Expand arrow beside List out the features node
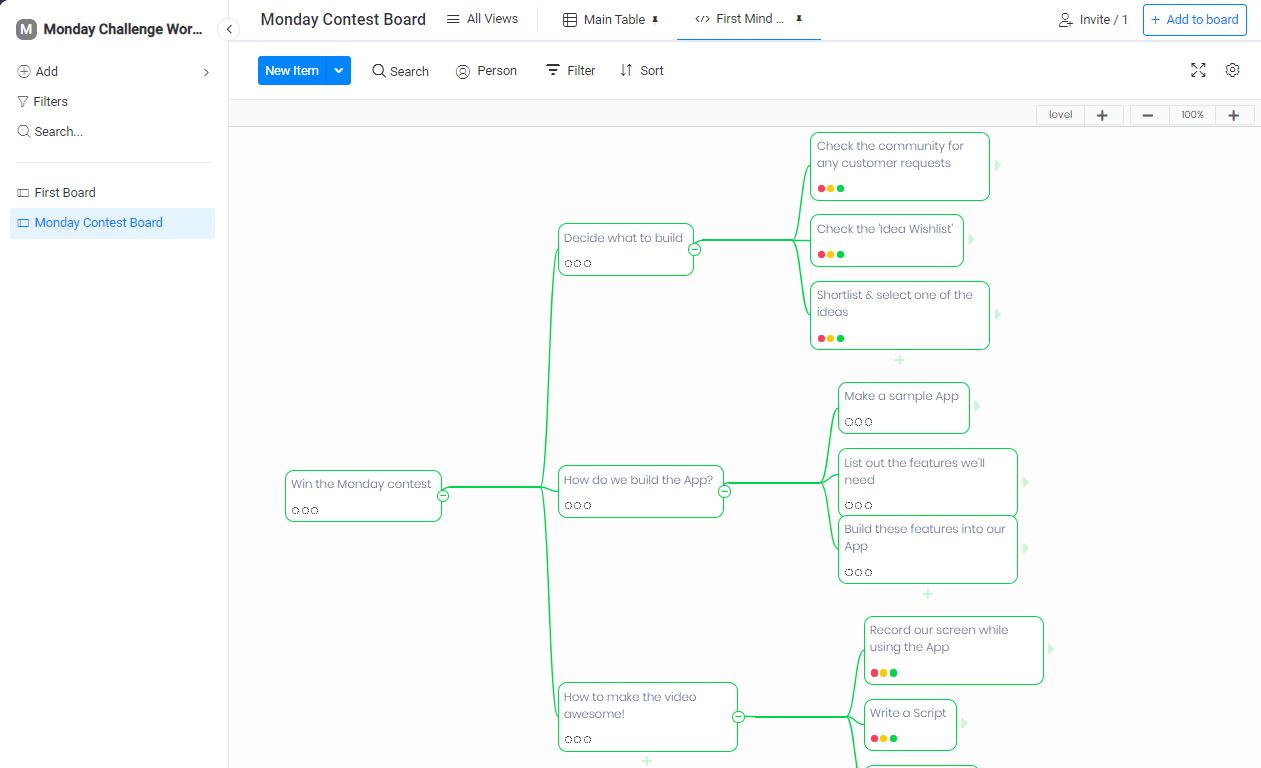This screenshot has width=1261, height=768. click(1026, 482)
